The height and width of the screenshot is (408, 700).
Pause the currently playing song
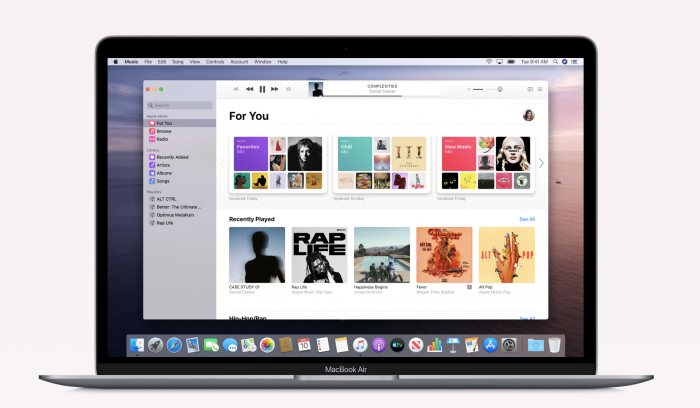(262, 89)
